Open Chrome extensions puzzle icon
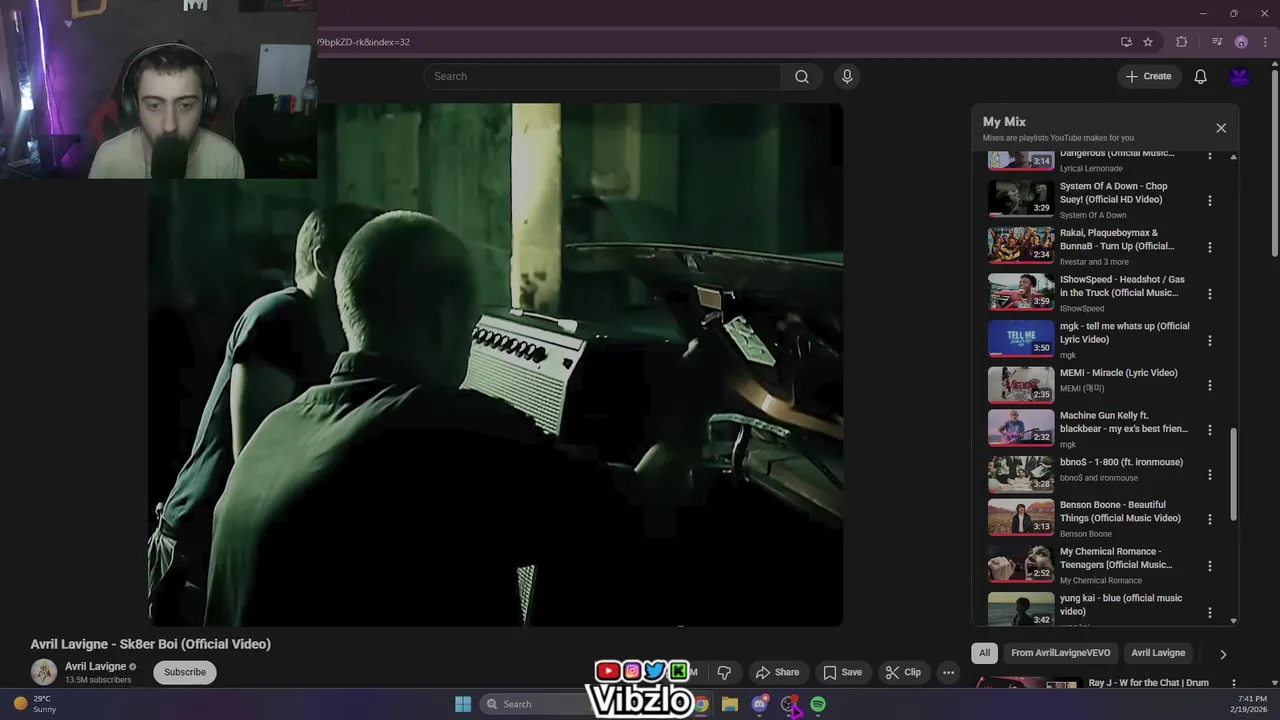This screenshot has width=1280, height=720. pyautogui.click(x=1182, y=42)
